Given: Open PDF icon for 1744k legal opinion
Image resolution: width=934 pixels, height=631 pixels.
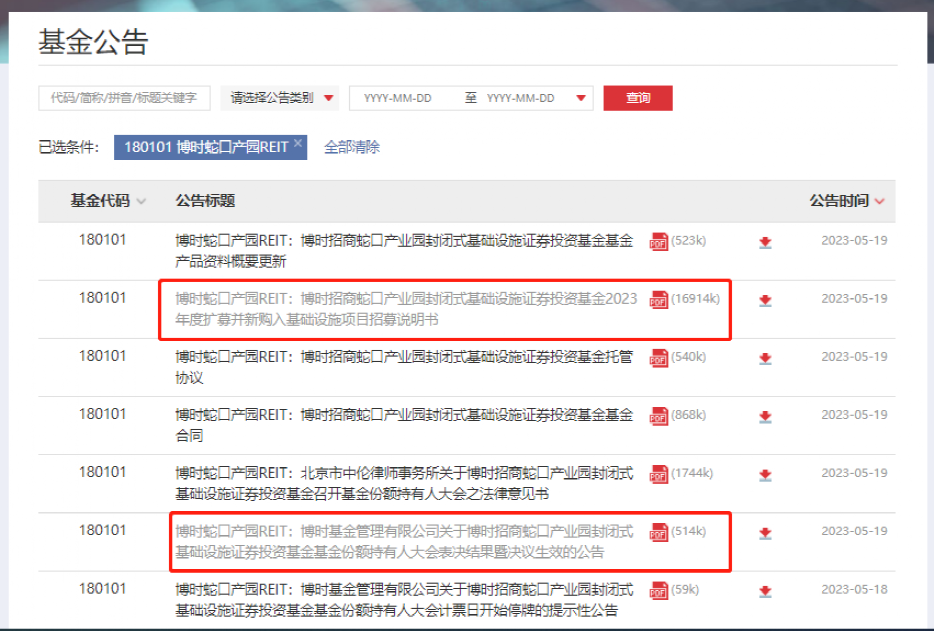Looking at the screenshot, I should pyautogui.click(x=658, y=474).
